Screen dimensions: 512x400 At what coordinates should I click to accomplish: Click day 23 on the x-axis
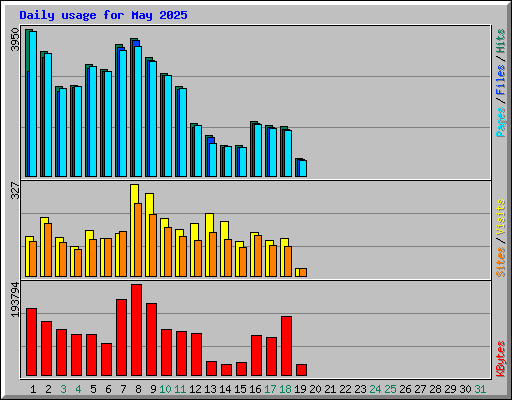pos(360,389)
